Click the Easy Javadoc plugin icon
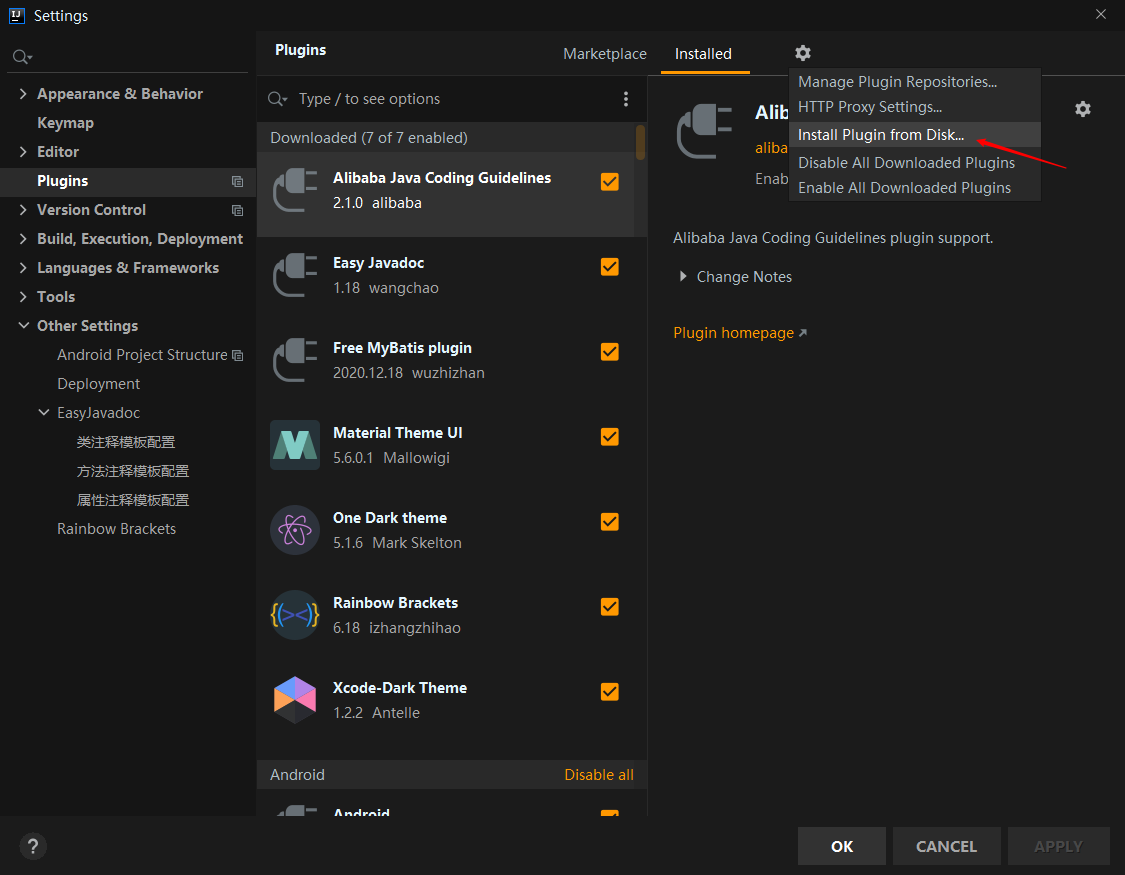 (x=295, y=275)
